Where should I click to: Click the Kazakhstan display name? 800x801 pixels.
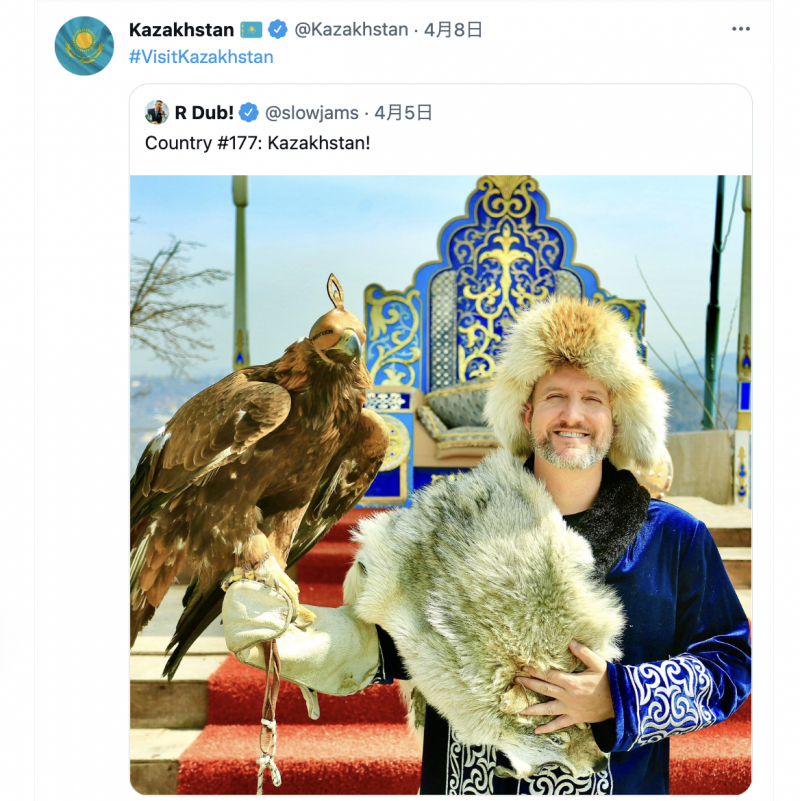181,30
